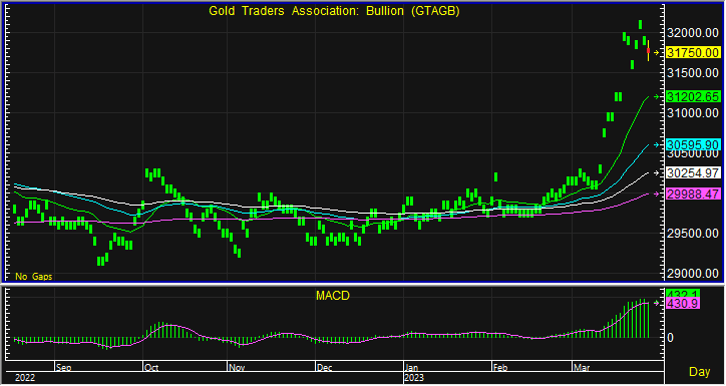Click the yellow arrow marker beside 31750.00

(656, 52)
